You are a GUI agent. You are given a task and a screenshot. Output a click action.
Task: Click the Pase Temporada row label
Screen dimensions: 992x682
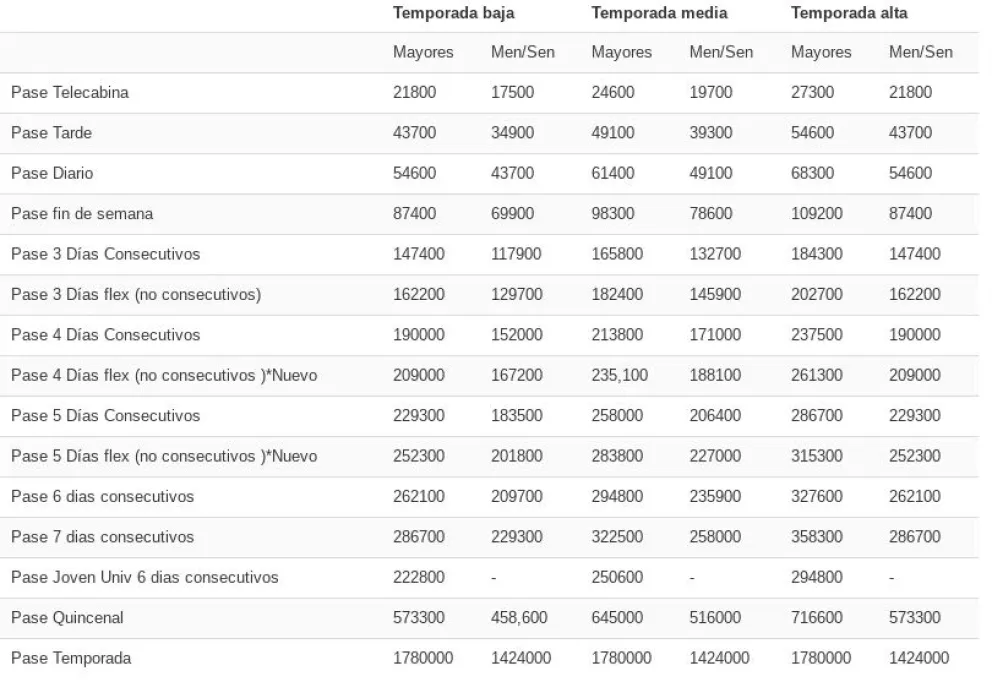pyautogui.click(x=71, y=658)
